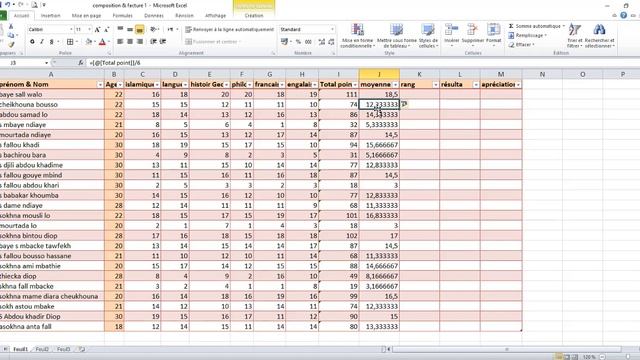The height and width of the screenshot is (360, 640).
Task: Apply the fill color bucket
Action: pos(89,42)
